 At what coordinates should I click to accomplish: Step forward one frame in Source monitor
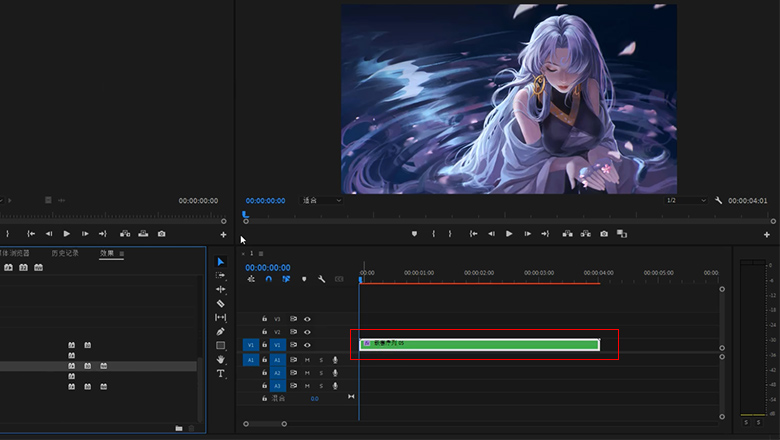tap(85, 234)
